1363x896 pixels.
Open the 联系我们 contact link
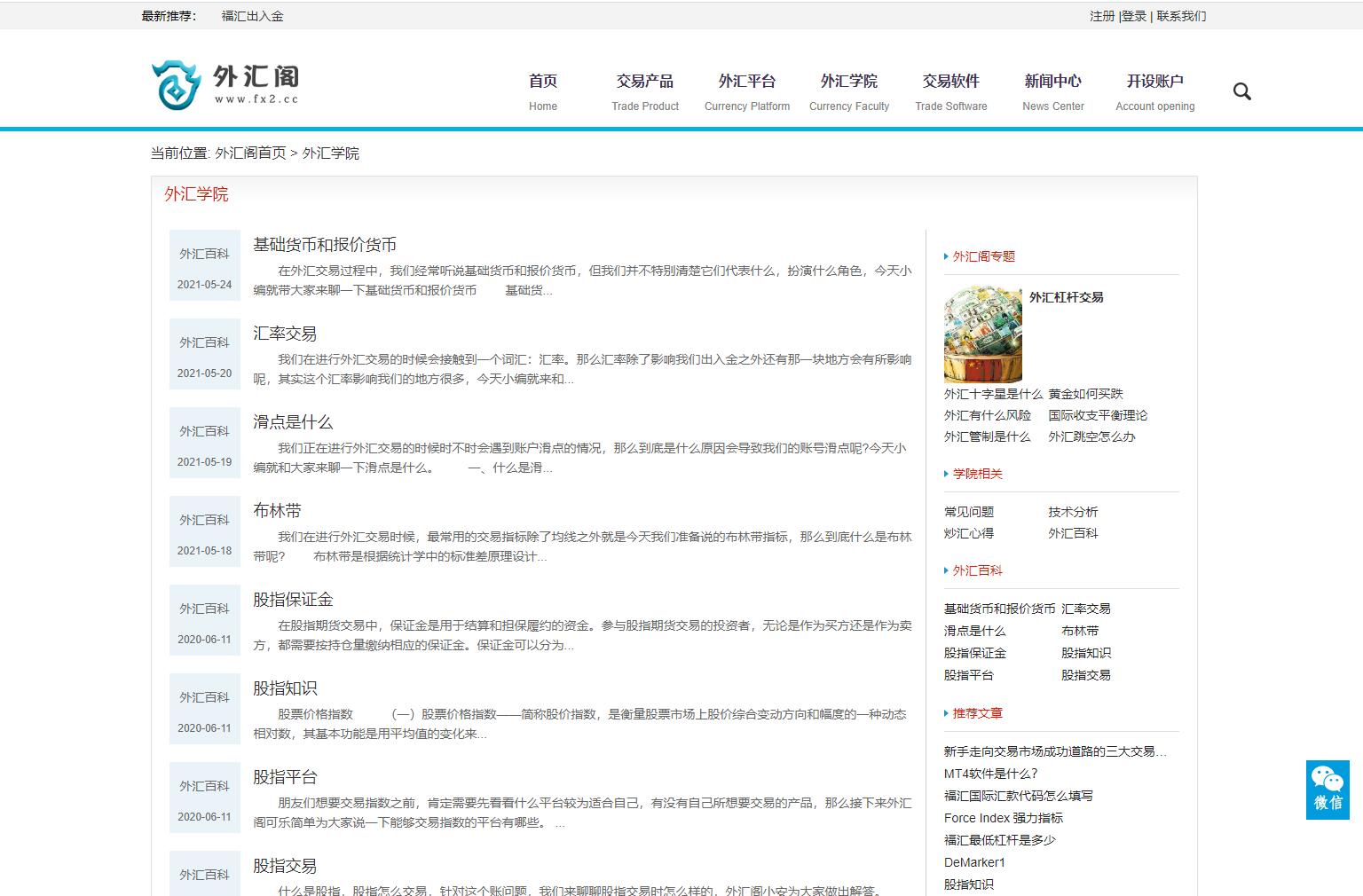coord(1180,15)
